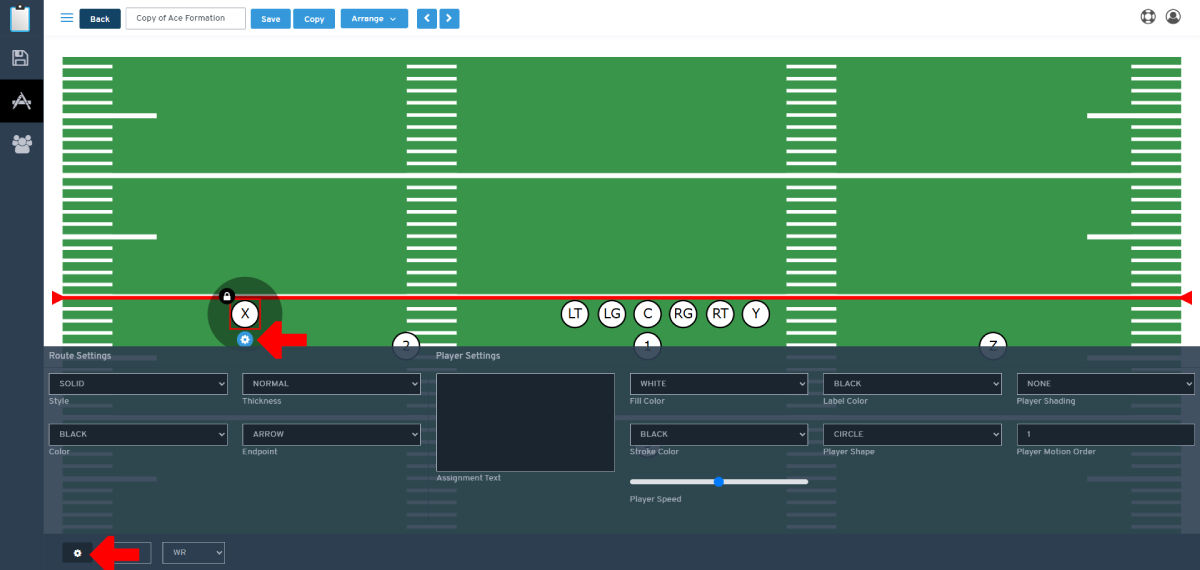Click the right red arrow end of scrimmage line

click(x=1187, y=298)
